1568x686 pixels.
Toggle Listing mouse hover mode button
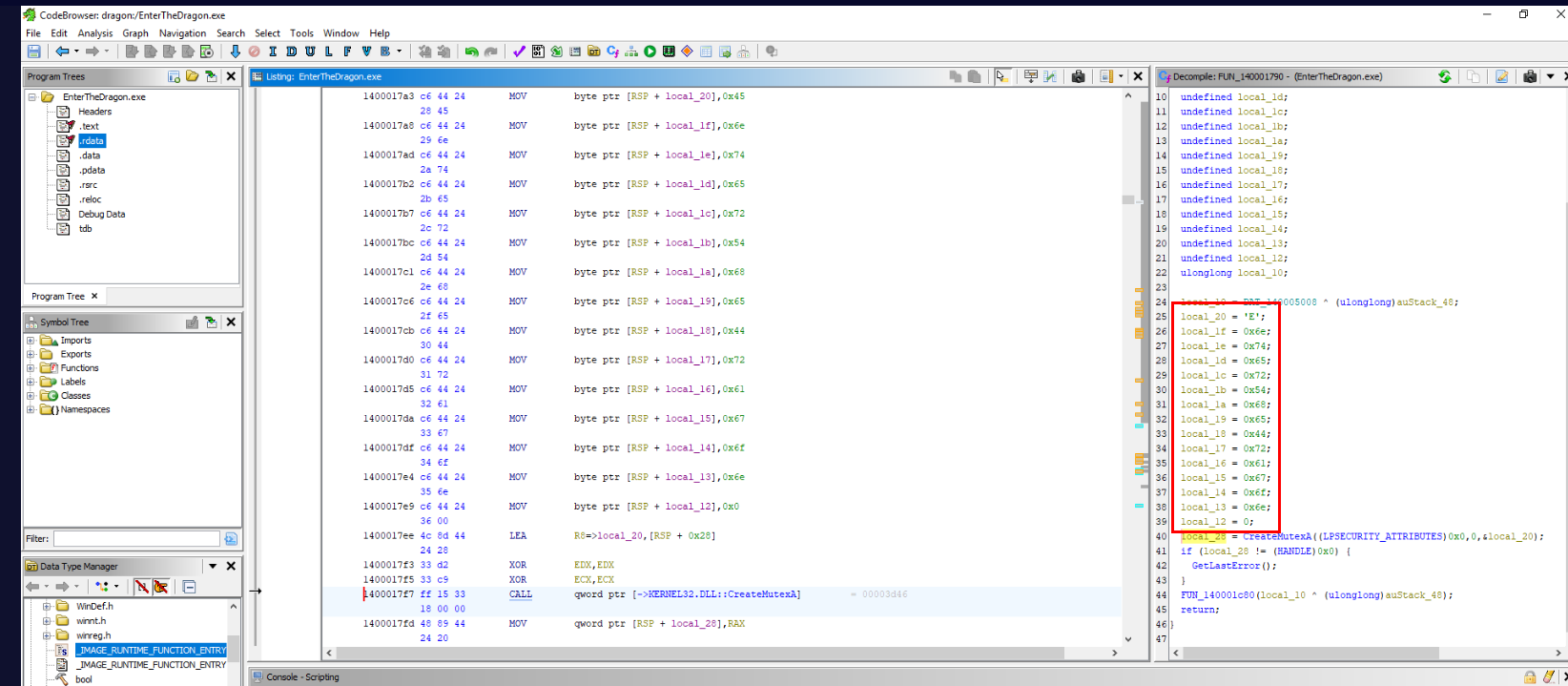coord(1002,76)
